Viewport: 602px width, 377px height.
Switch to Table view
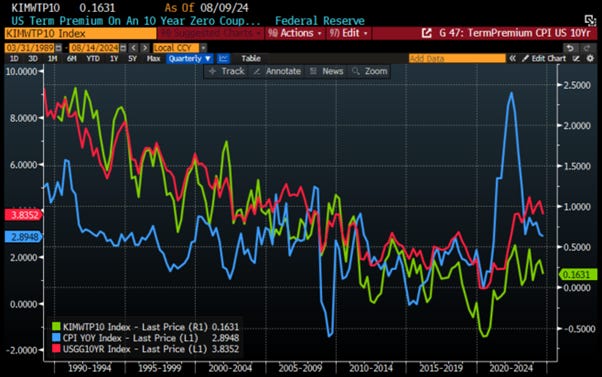pos(251,58)
